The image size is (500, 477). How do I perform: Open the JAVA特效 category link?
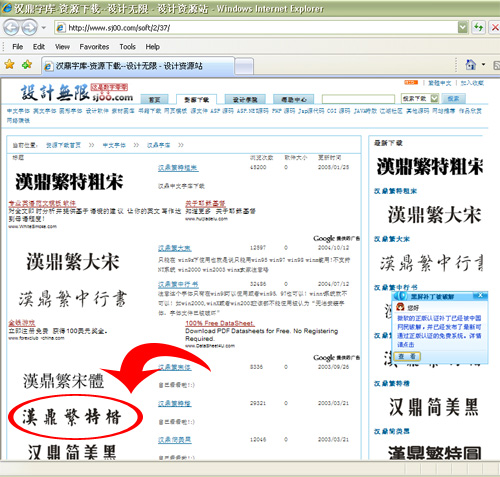pos(365,111)
